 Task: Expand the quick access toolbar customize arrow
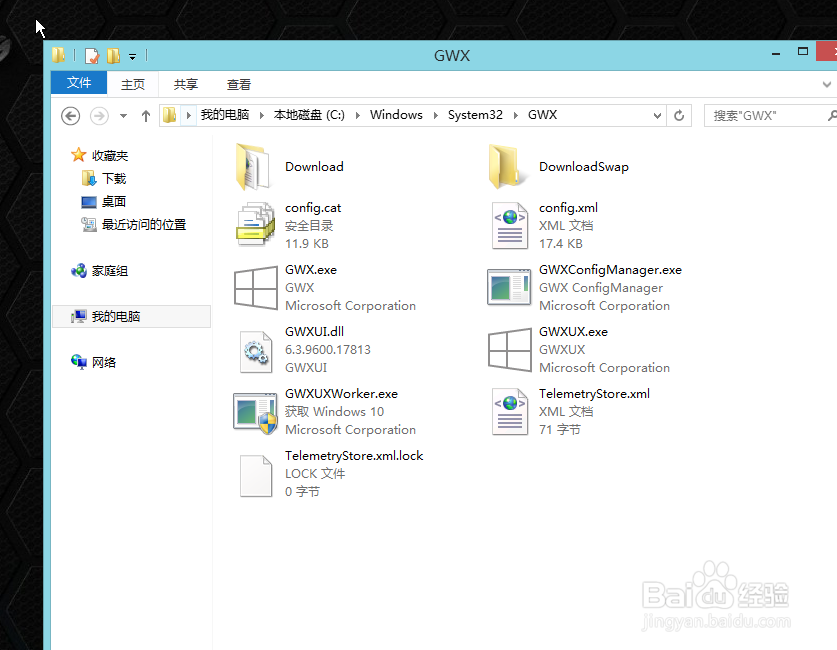131,57
